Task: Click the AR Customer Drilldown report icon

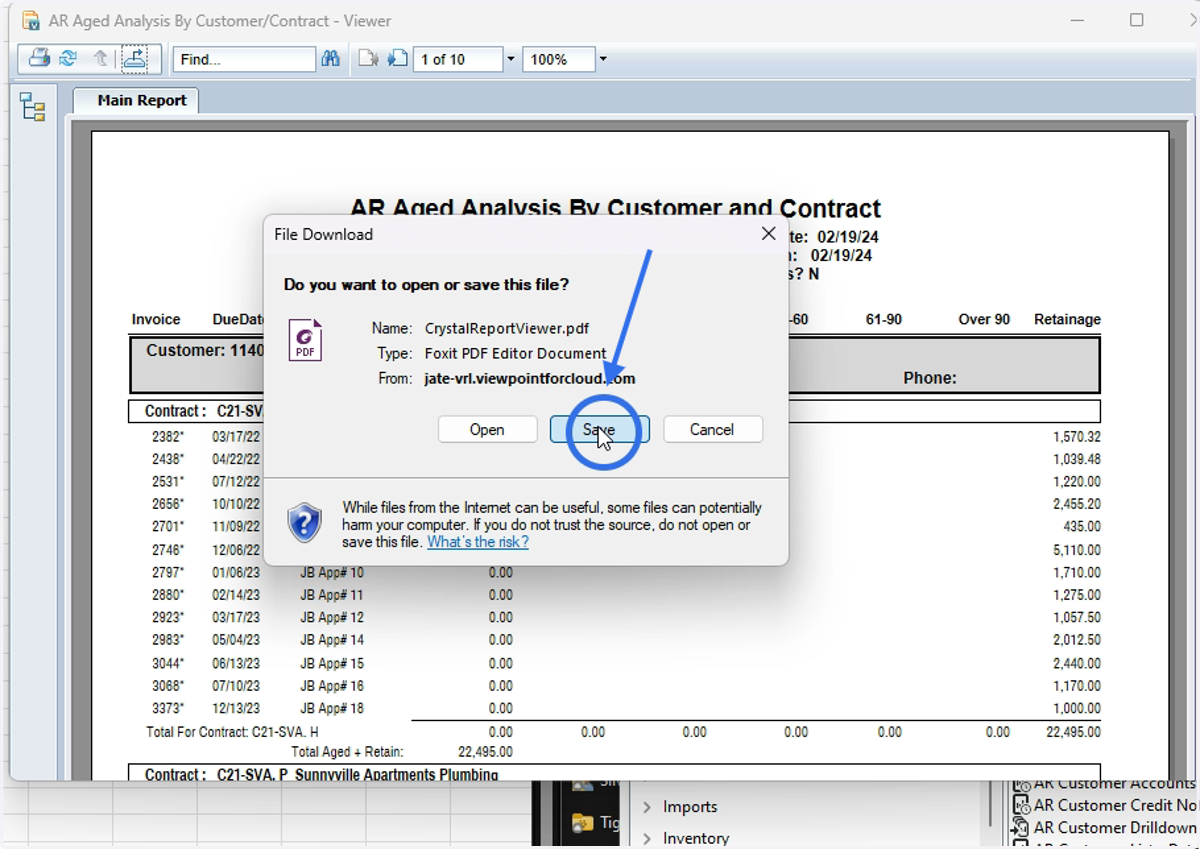Action: (x=1021, y=827)
